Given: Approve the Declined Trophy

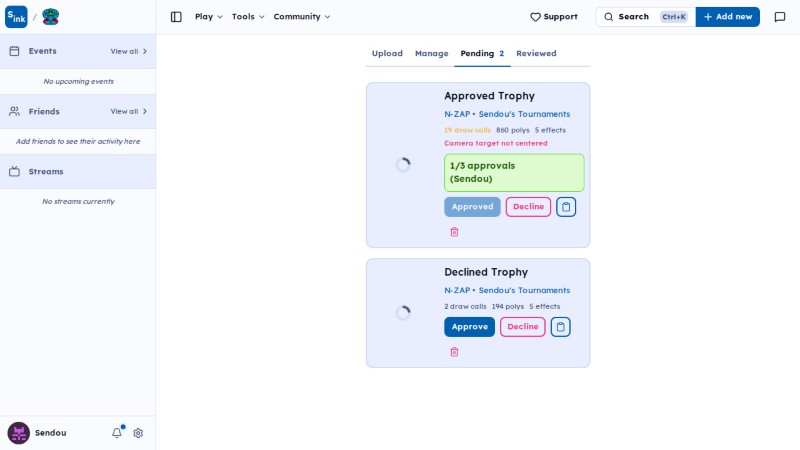Looking at the screenshot, I should click(x=469, y=327).
